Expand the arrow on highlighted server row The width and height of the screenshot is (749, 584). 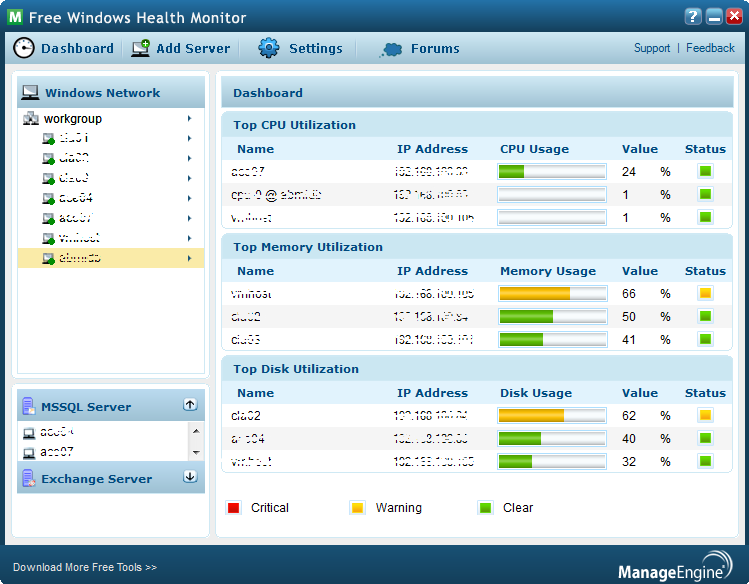(190, 258)
